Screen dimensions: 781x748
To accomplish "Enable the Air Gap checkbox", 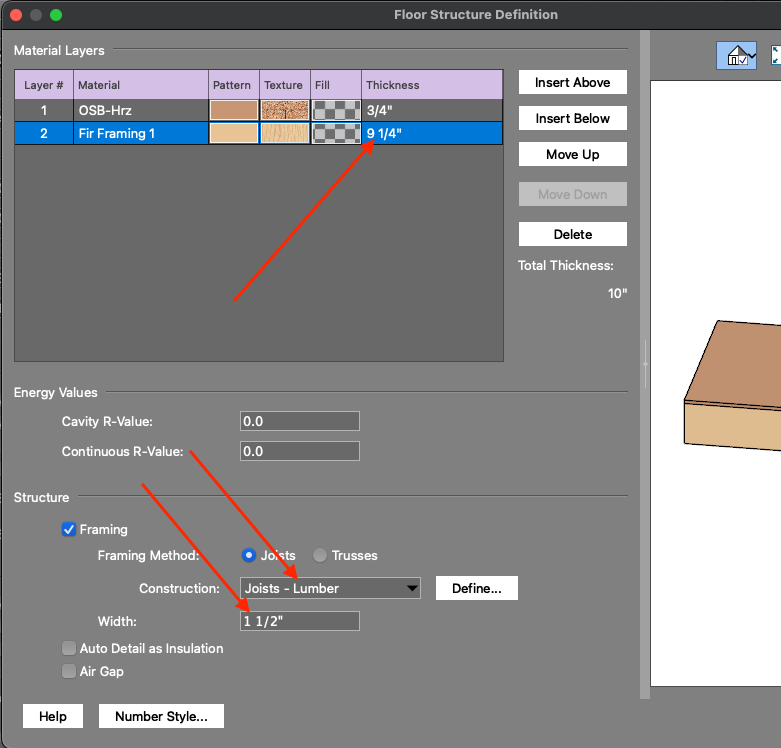I will (x=69, y=671).
